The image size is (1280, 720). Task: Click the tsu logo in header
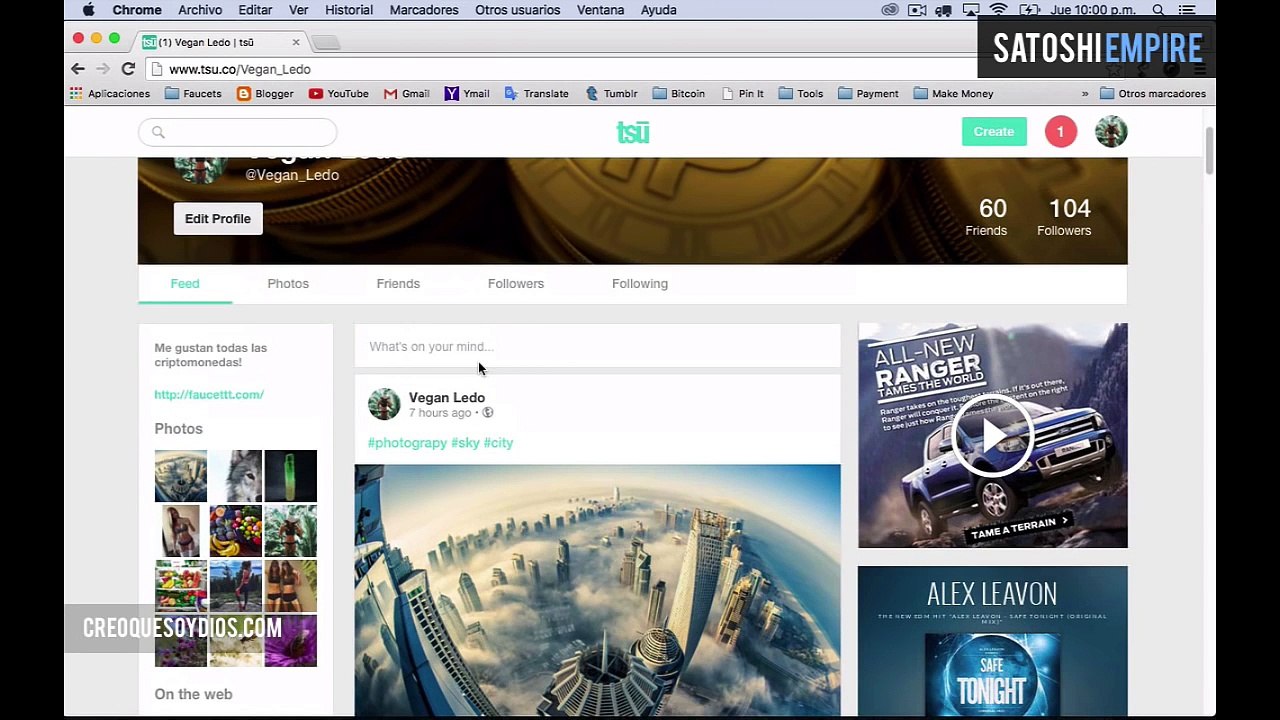pos(633,132)
